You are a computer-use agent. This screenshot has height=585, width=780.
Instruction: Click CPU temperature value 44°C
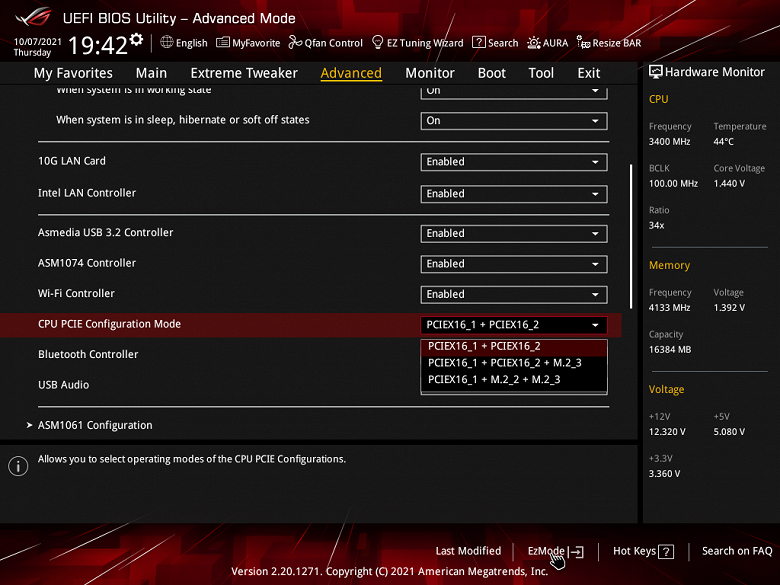723,142
